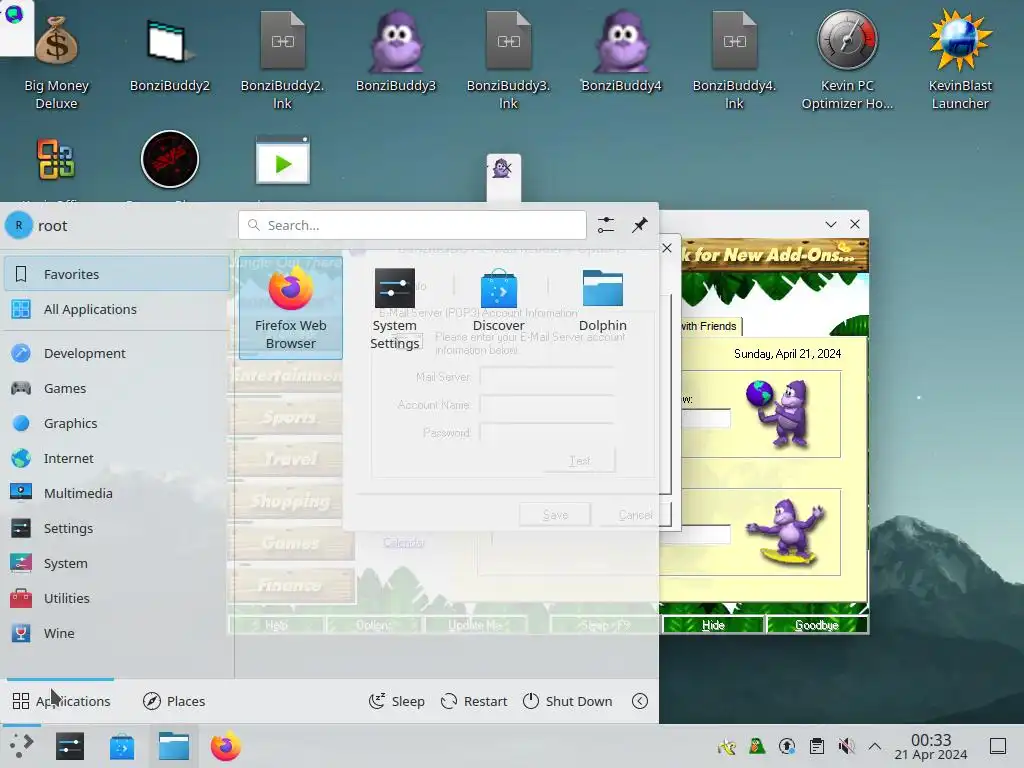Open Discover from the taskbar
This screenshot has width=1024, height=768.
pyautogui.click(x=121, y=746)
